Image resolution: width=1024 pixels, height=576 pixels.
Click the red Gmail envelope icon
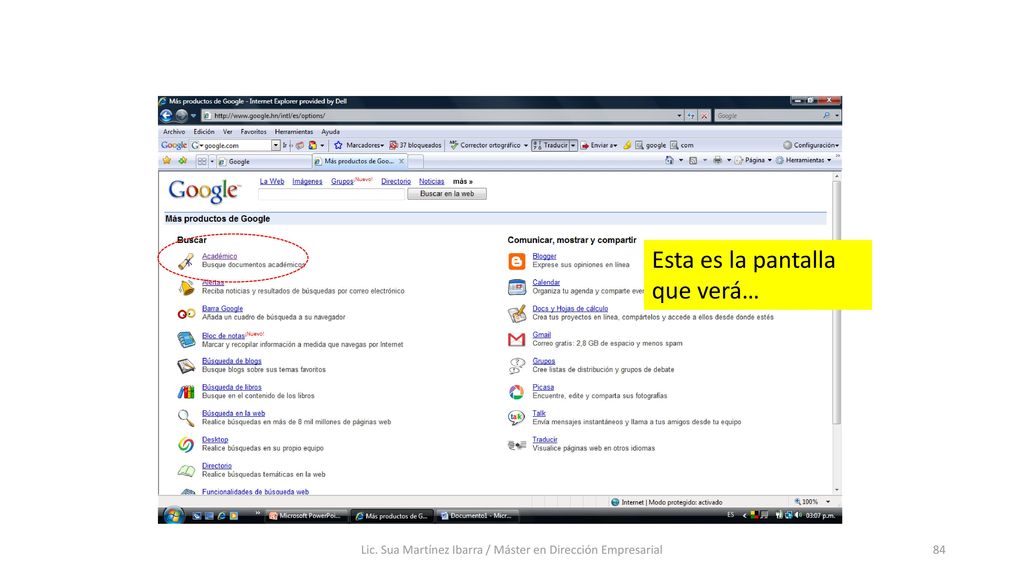(x=517, y=340)
